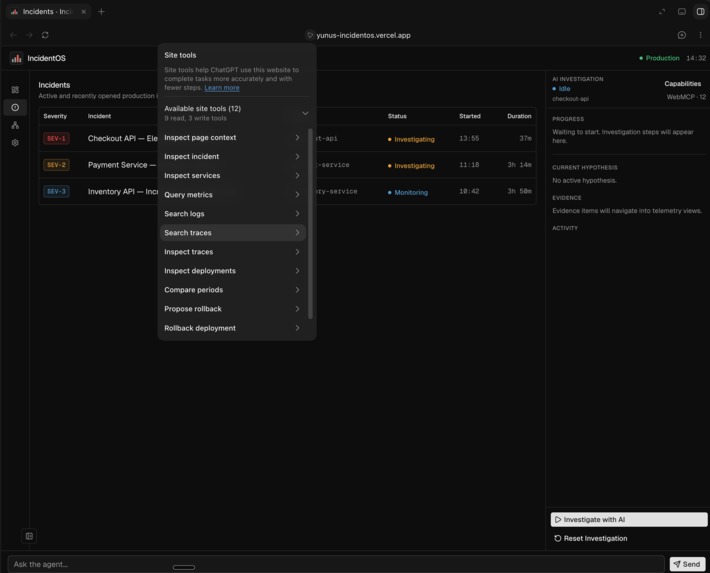Focus the Ask the agent input field
Screen dimensions: 710x573
pos(336,564)
